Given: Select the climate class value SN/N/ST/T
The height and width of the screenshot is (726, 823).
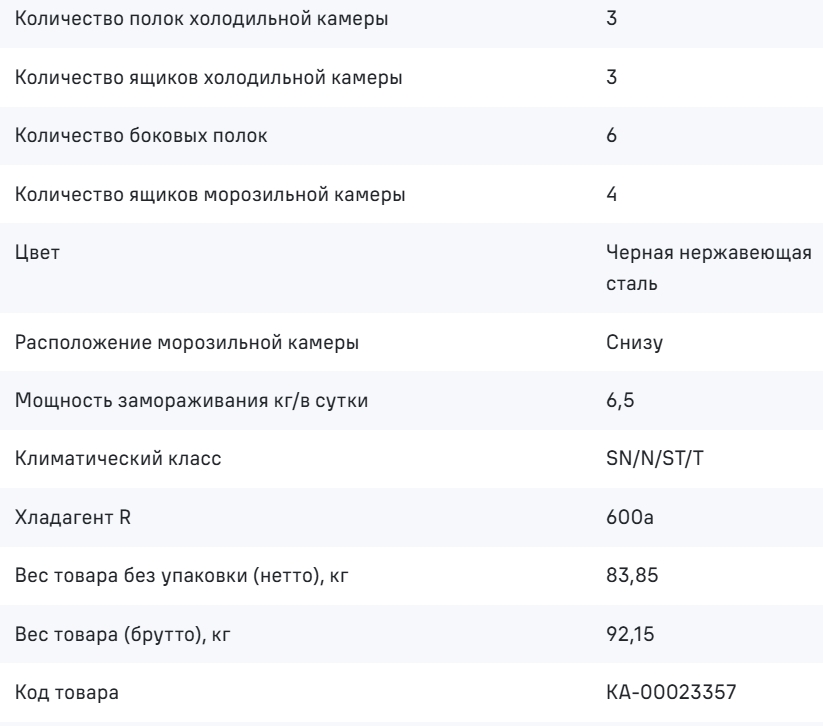Looking at the screenshot, I should (x=655, y=459).
